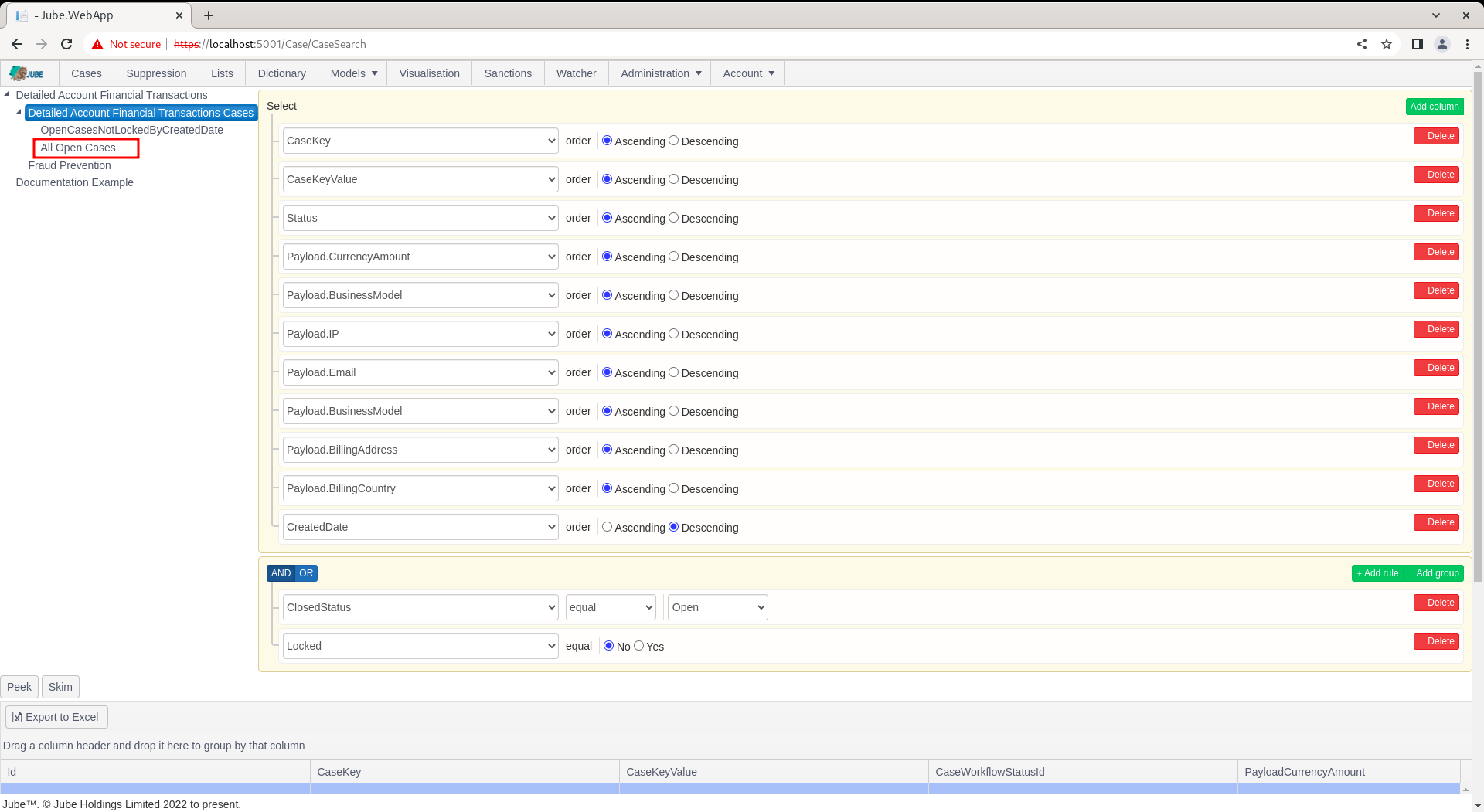Open the Cases menu

pyautogui.click(x=87, y=73)
